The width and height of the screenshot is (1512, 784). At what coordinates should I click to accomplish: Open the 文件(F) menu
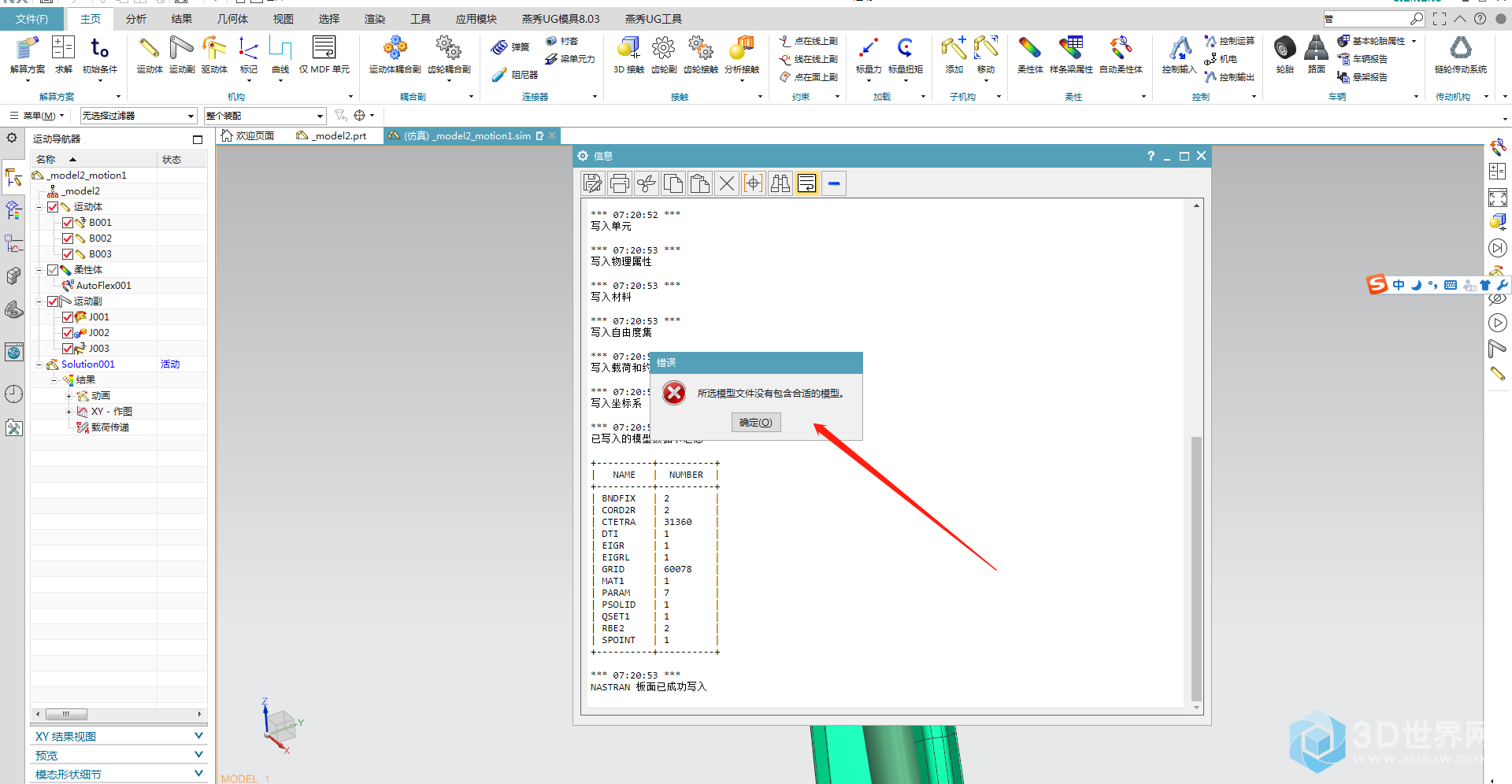[31, 19]
